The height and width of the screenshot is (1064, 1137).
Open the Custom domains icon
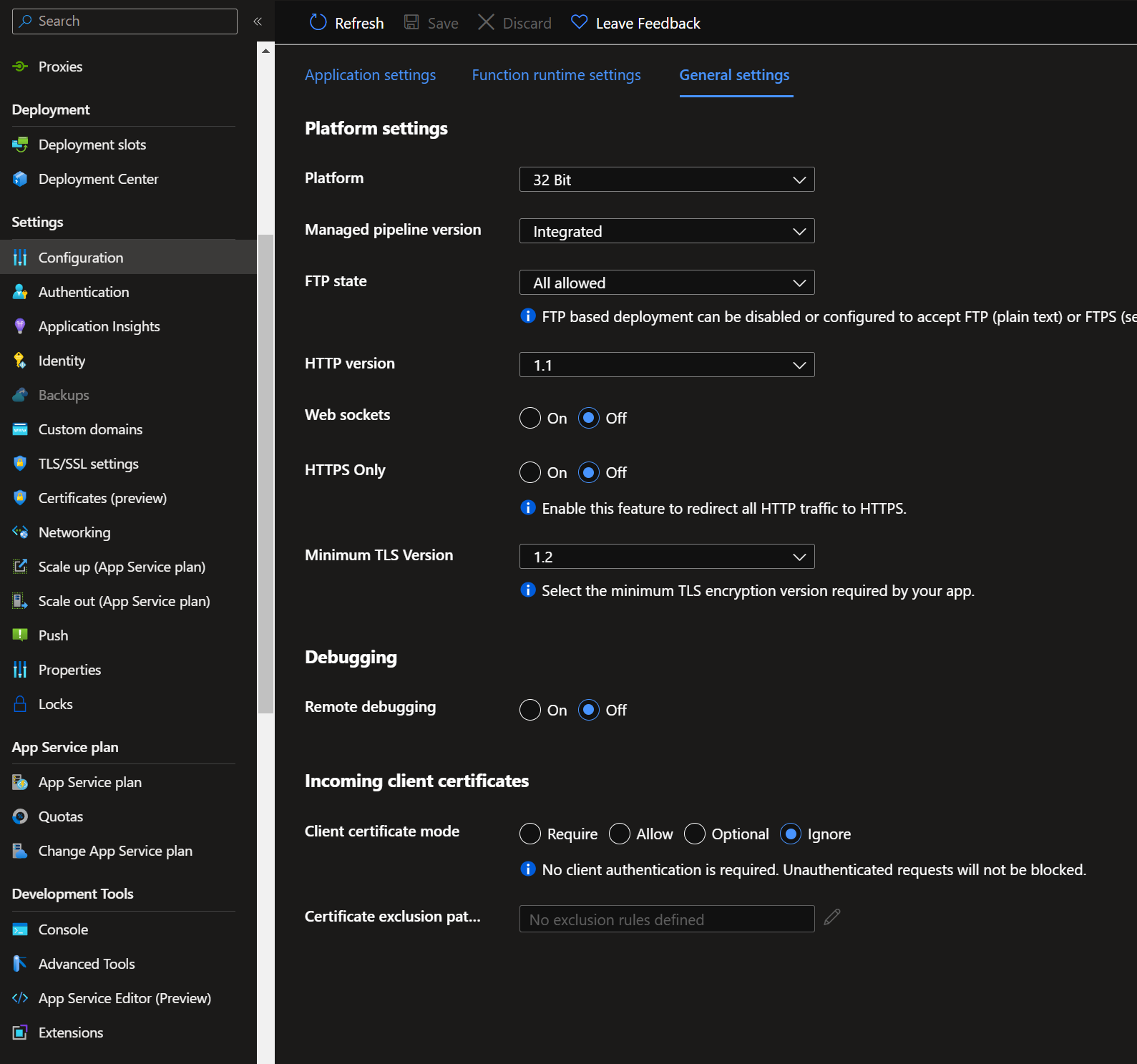[20, 429]
